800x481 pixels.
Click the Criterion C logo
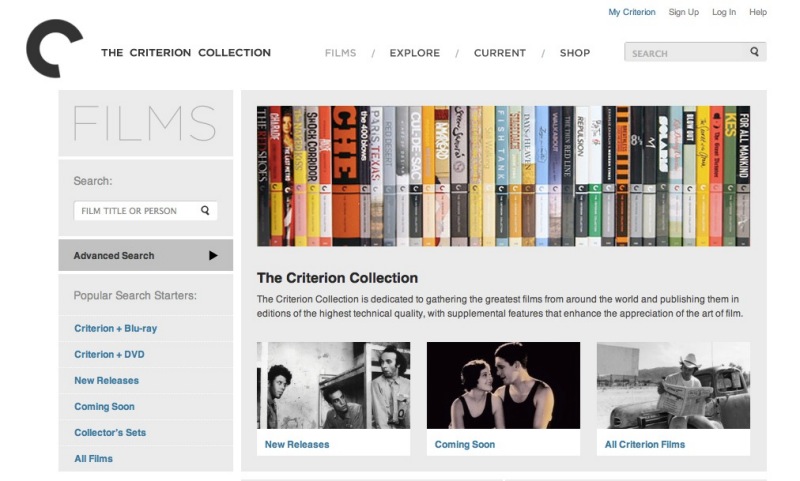[54, 49]
